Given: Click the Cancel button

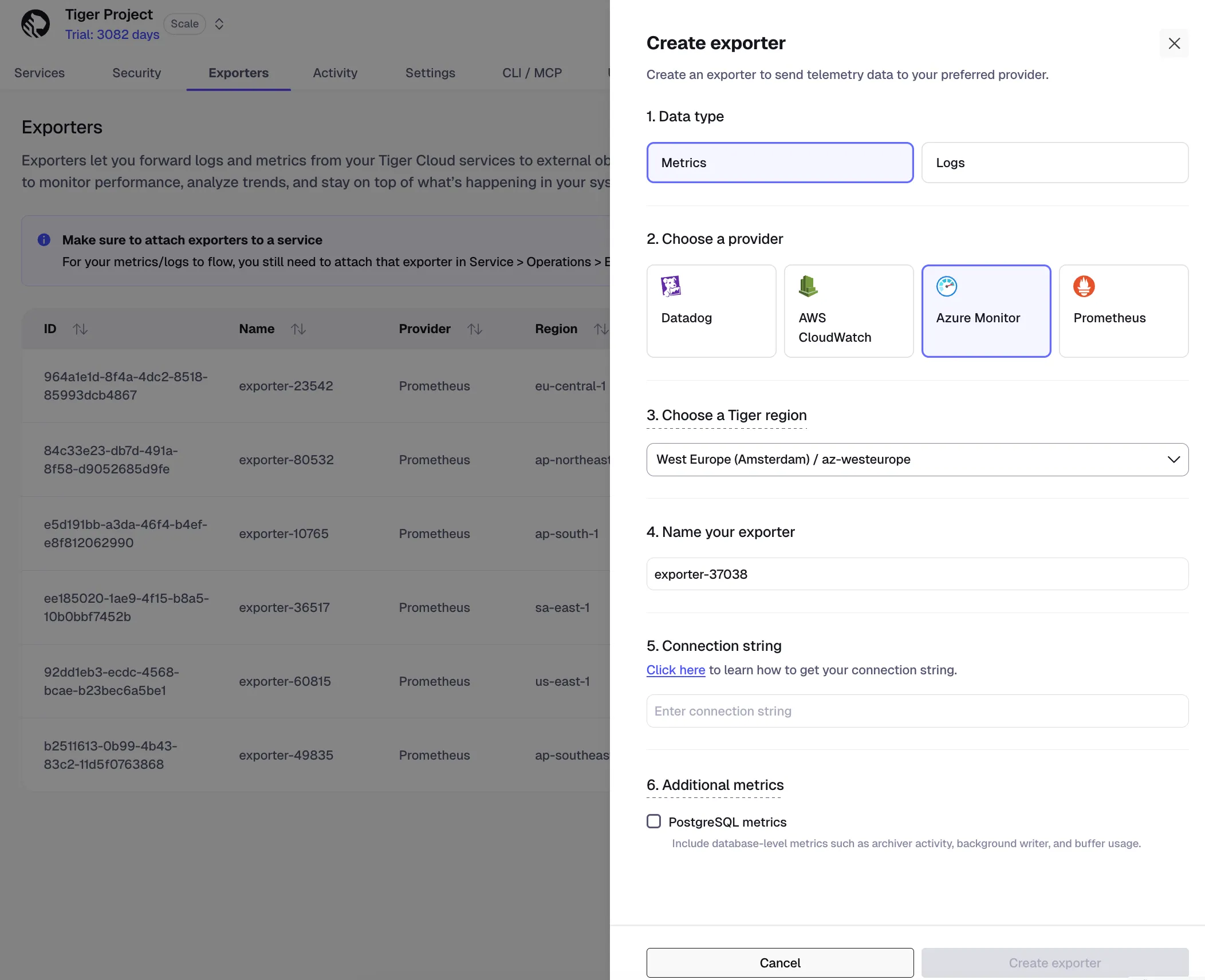Looking at the screenshot, I should (780, 963).
